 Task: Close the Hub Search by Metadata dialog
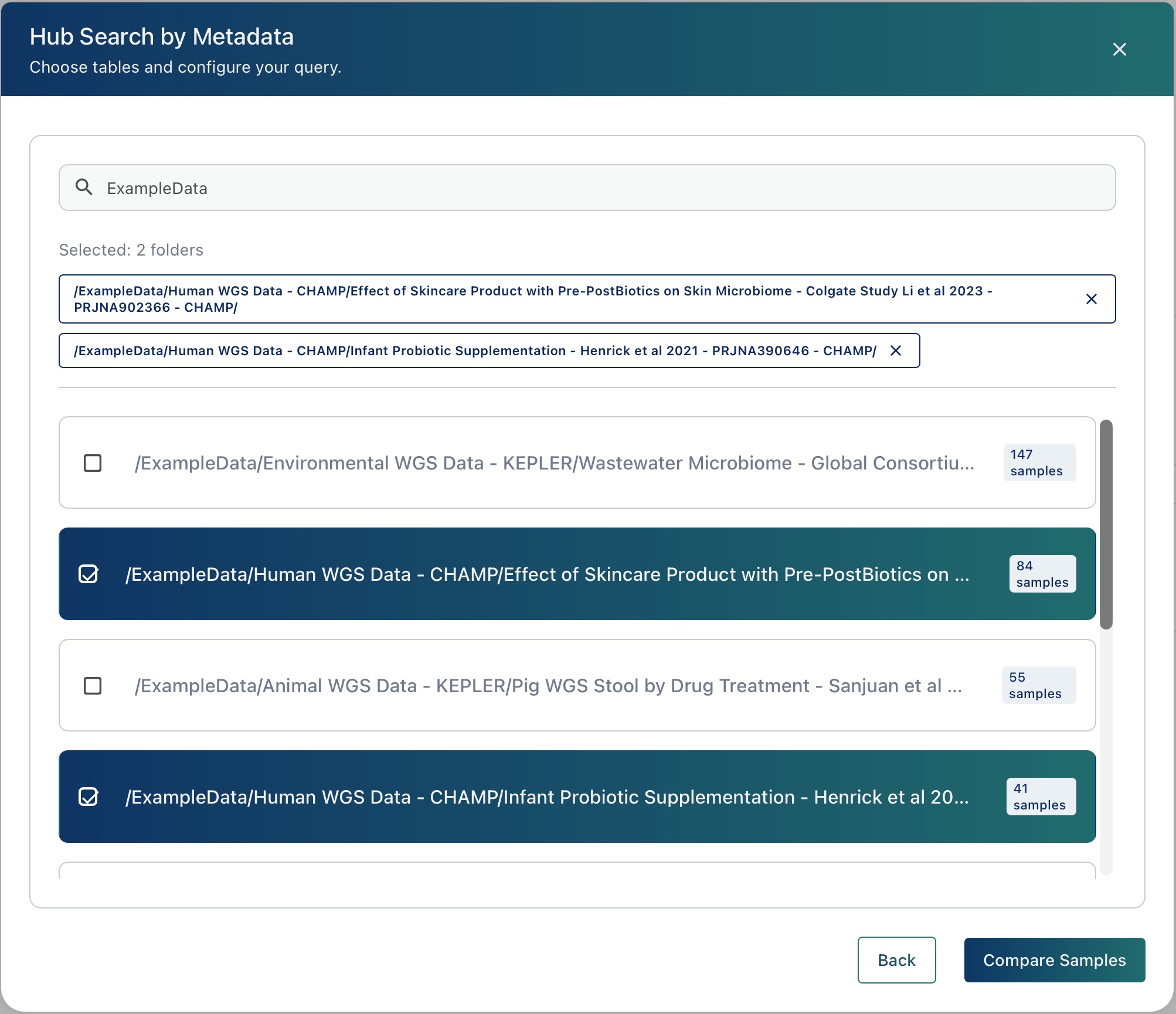coord(1119,49)
